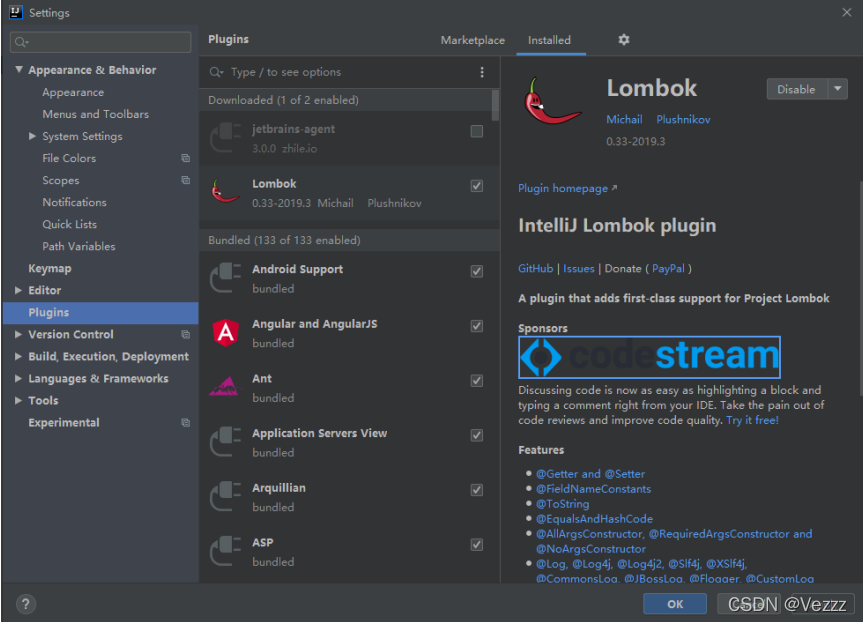Click the Version Control project-level icon
This screenshot has width=863, height=622.
pyautogui.click(x=185, y=334)
